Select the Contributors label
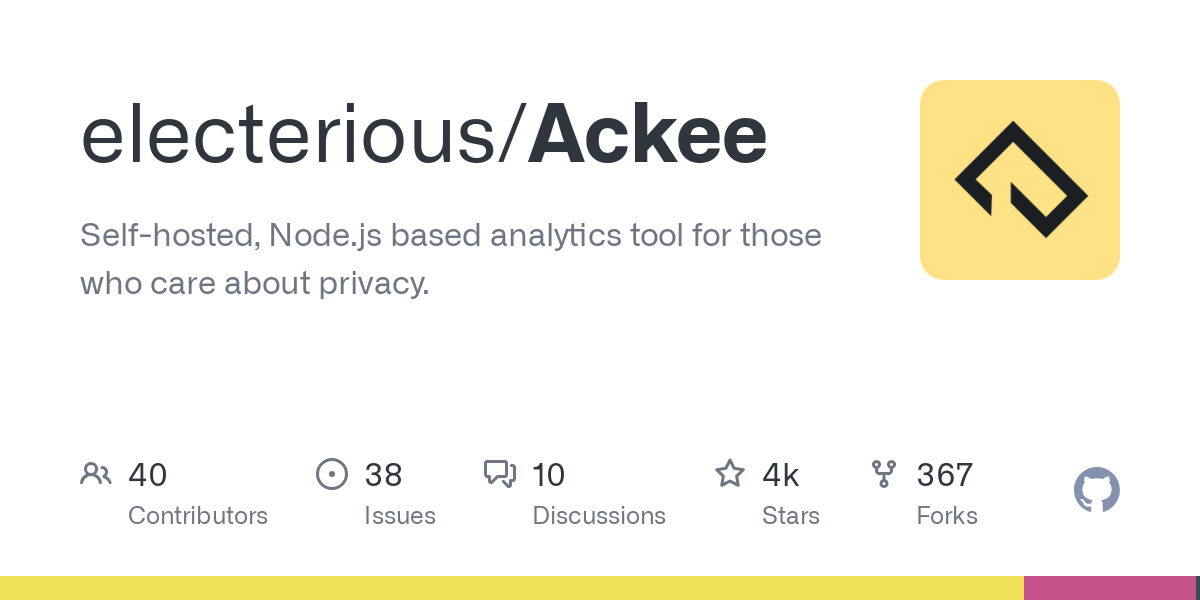This screenshot has height=600, width=1200. (198, 516)
